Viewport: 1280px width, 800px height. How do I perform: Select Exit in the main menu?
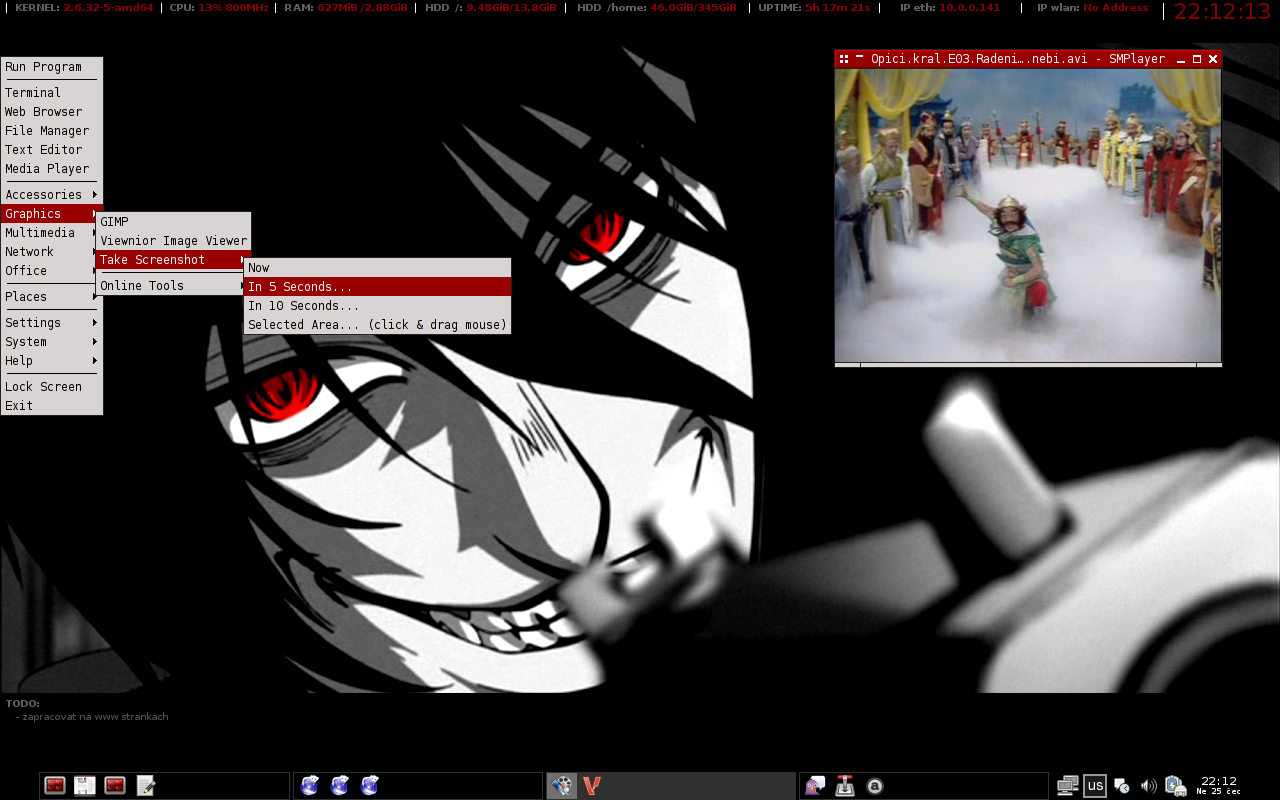[x=52, y=406]
